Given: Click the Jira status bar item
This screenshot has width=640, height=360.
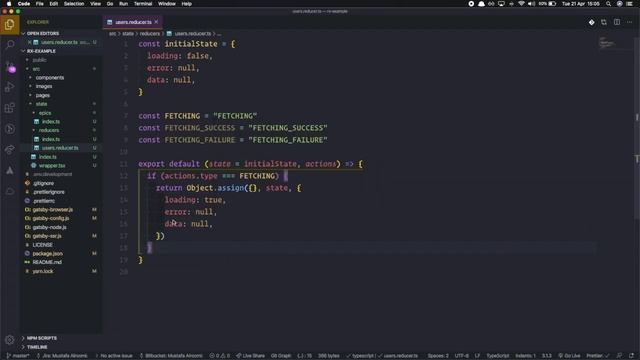Looking at the screenshot, I should [x=62, y=356].
